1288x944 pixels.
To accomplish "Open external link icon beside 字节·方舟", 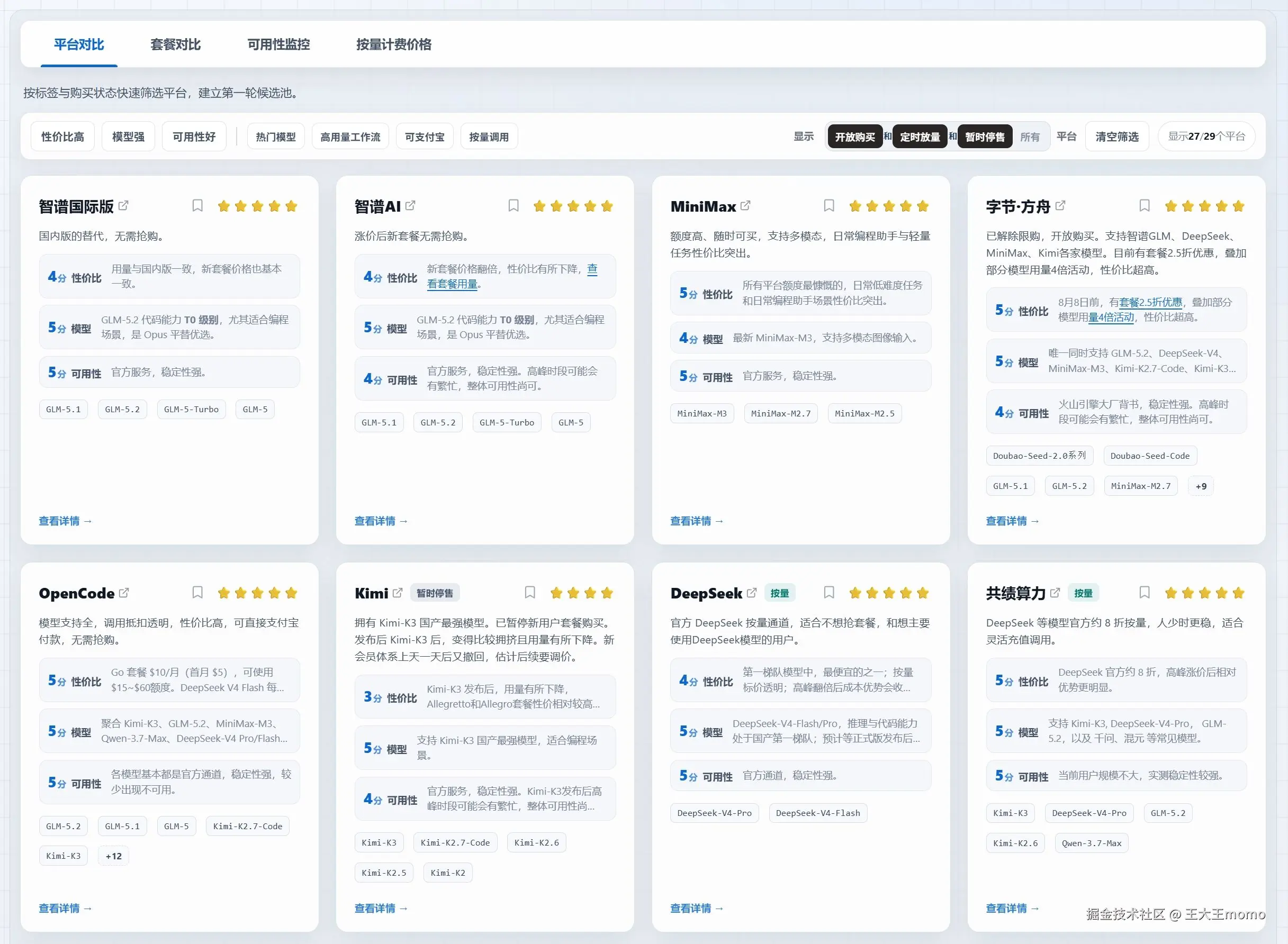I will tap(1060, 205).
